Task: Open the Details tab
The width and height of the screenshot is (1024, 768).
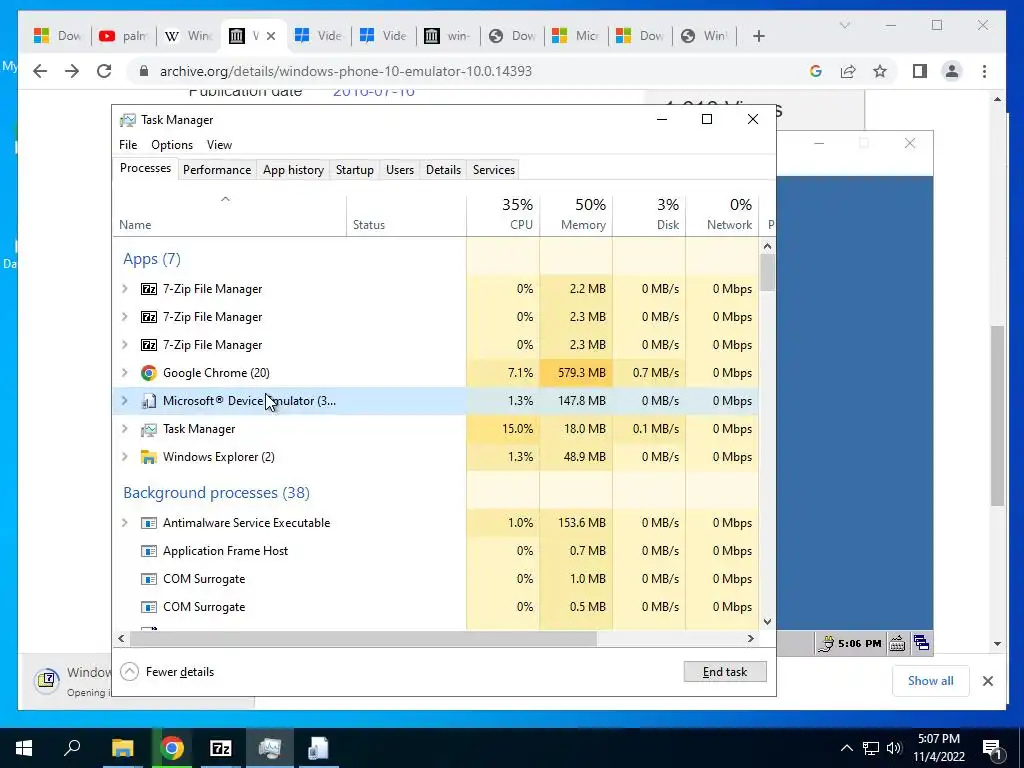Action: [x=443, y=170]
